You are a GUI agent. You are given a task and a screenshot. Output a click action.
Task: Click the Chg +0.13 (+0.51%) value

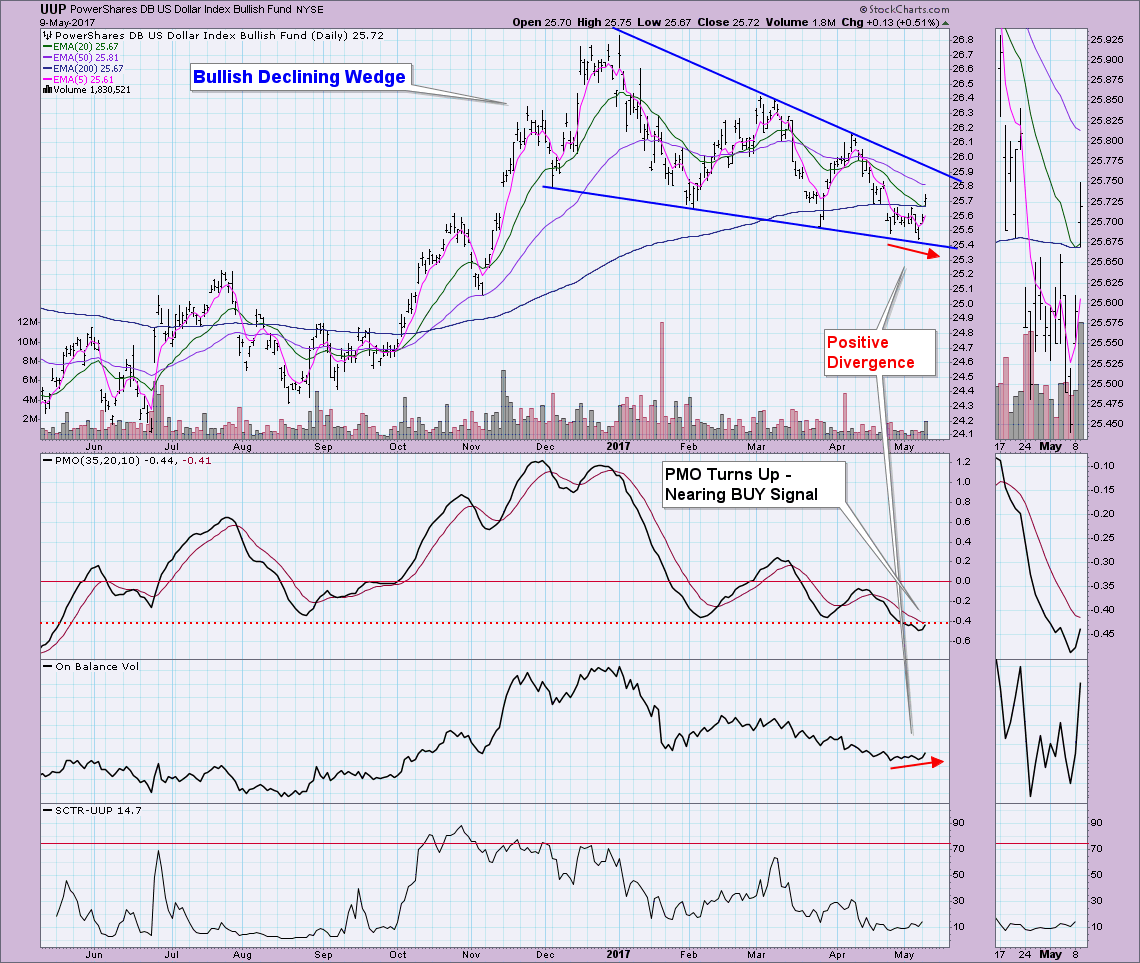891,23
